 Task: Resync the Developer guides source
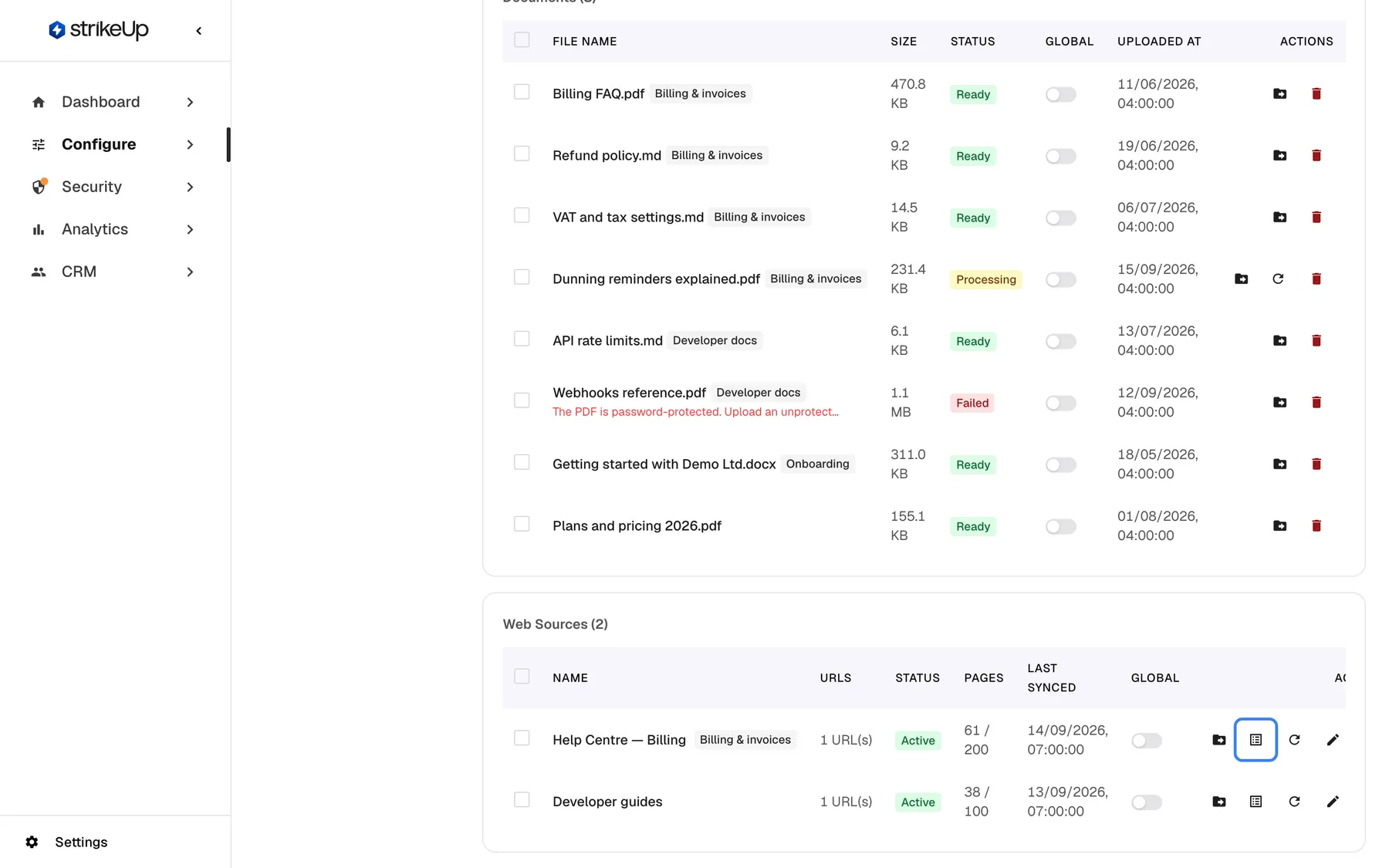point(1294,802)
